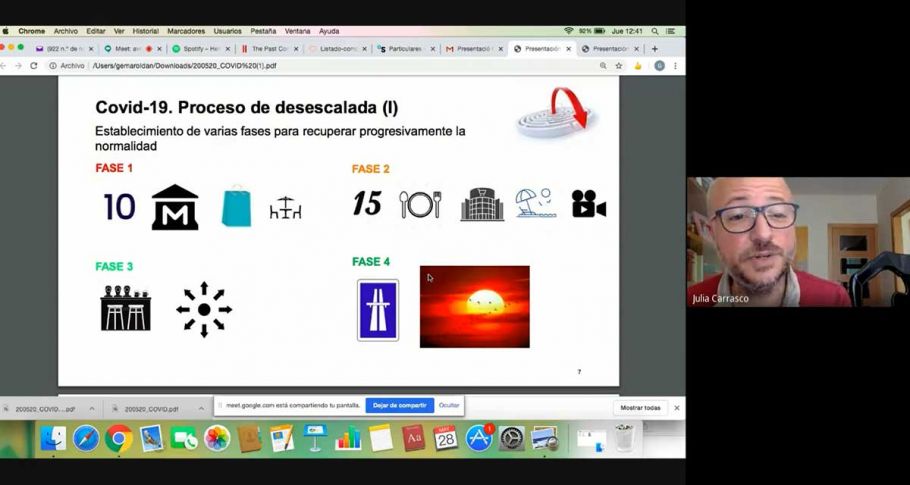
Task: Expand options for 200520_COVID...pdf download
Action: [x=92, y=409]
